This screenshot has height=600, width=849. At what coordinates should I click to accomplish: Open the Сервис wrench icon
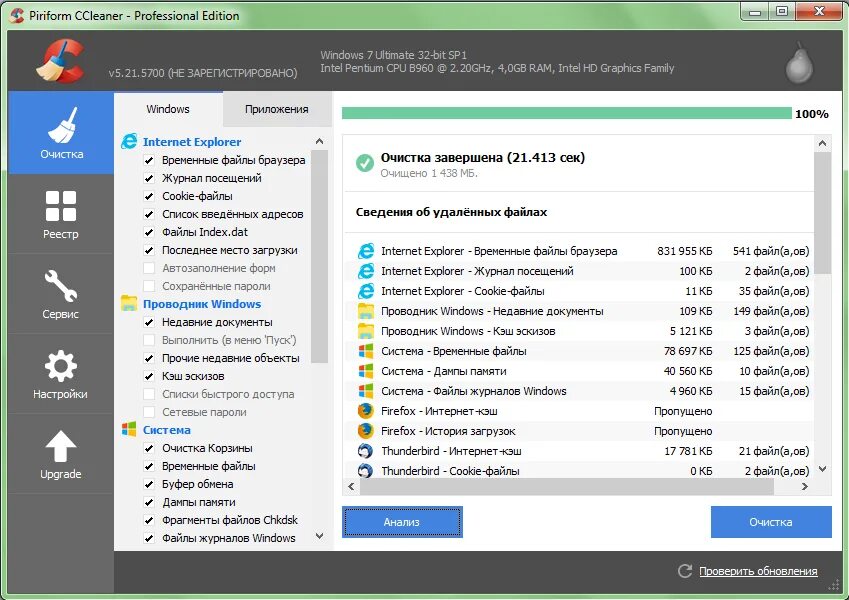[x=61, y=285]
